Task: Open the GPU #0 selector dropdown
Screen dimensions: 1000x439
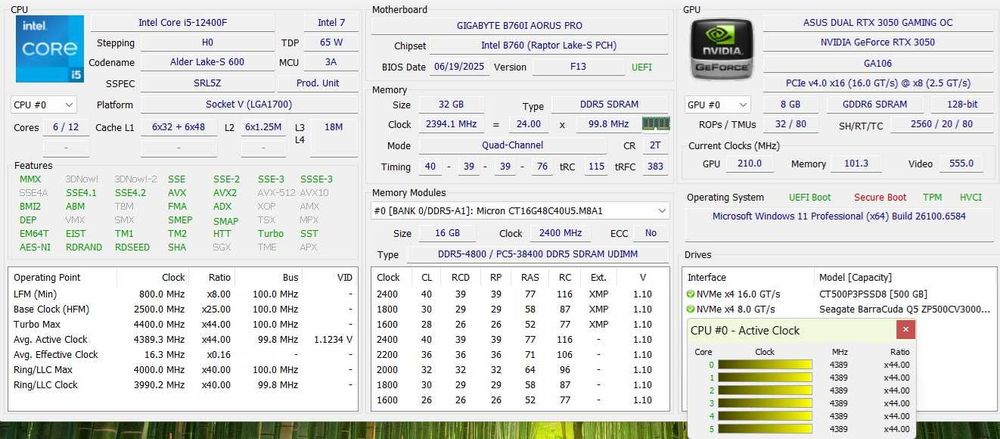Action: click(717, 105)
